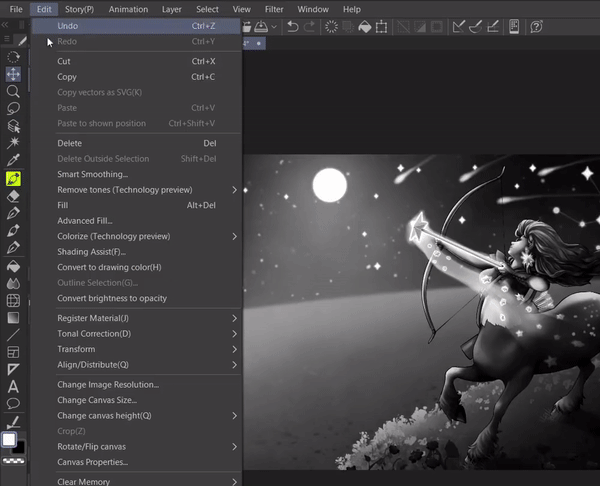Image resolution: width=600 pixels, height=486 pixels.
Task: Select the Move layer tool
Action: (14, 74)
